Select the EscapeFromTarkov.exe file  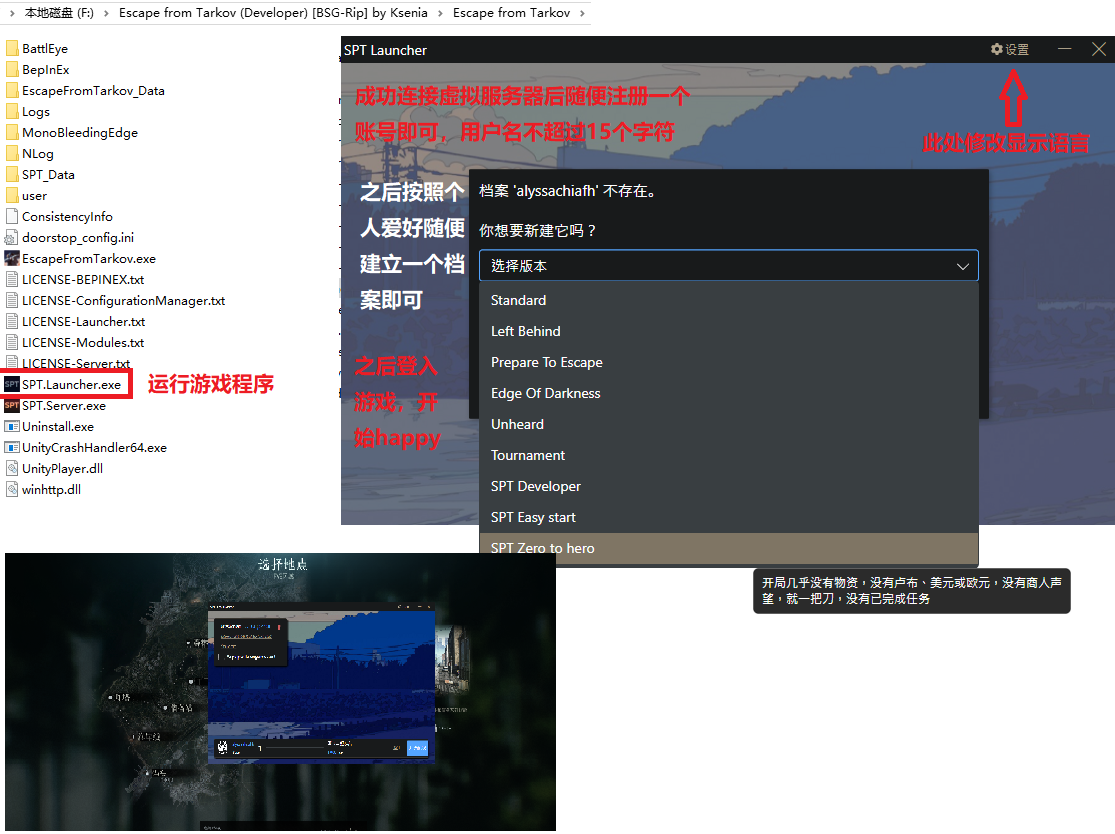pyautogui.click(x=80, y=258)
